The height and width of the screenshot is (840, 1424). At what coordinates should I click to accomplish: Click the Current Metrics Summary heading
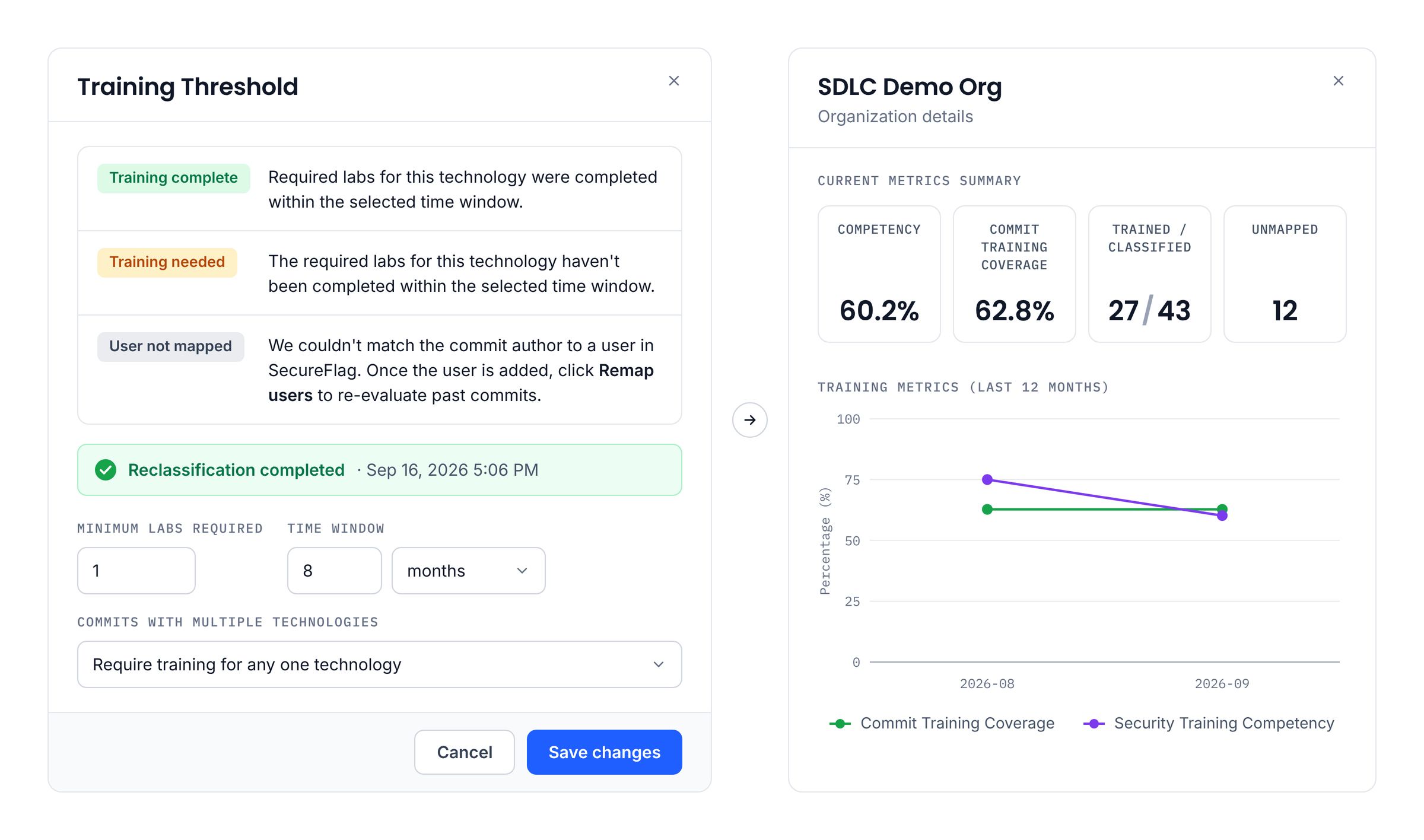919,181
